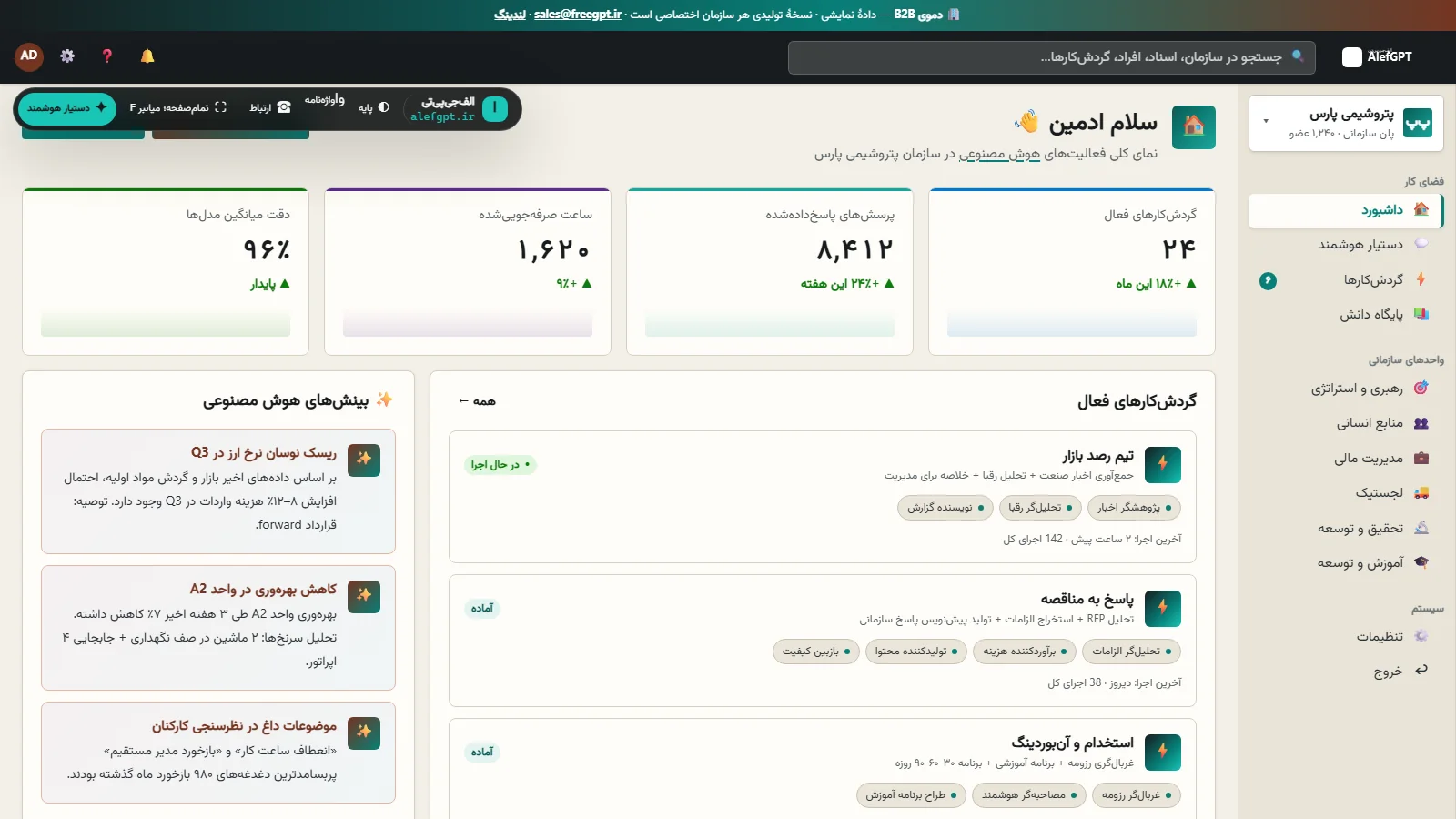
Task: Click sparkle icon of کاهش بهره‌وری insight
Action: coord(364,596)
